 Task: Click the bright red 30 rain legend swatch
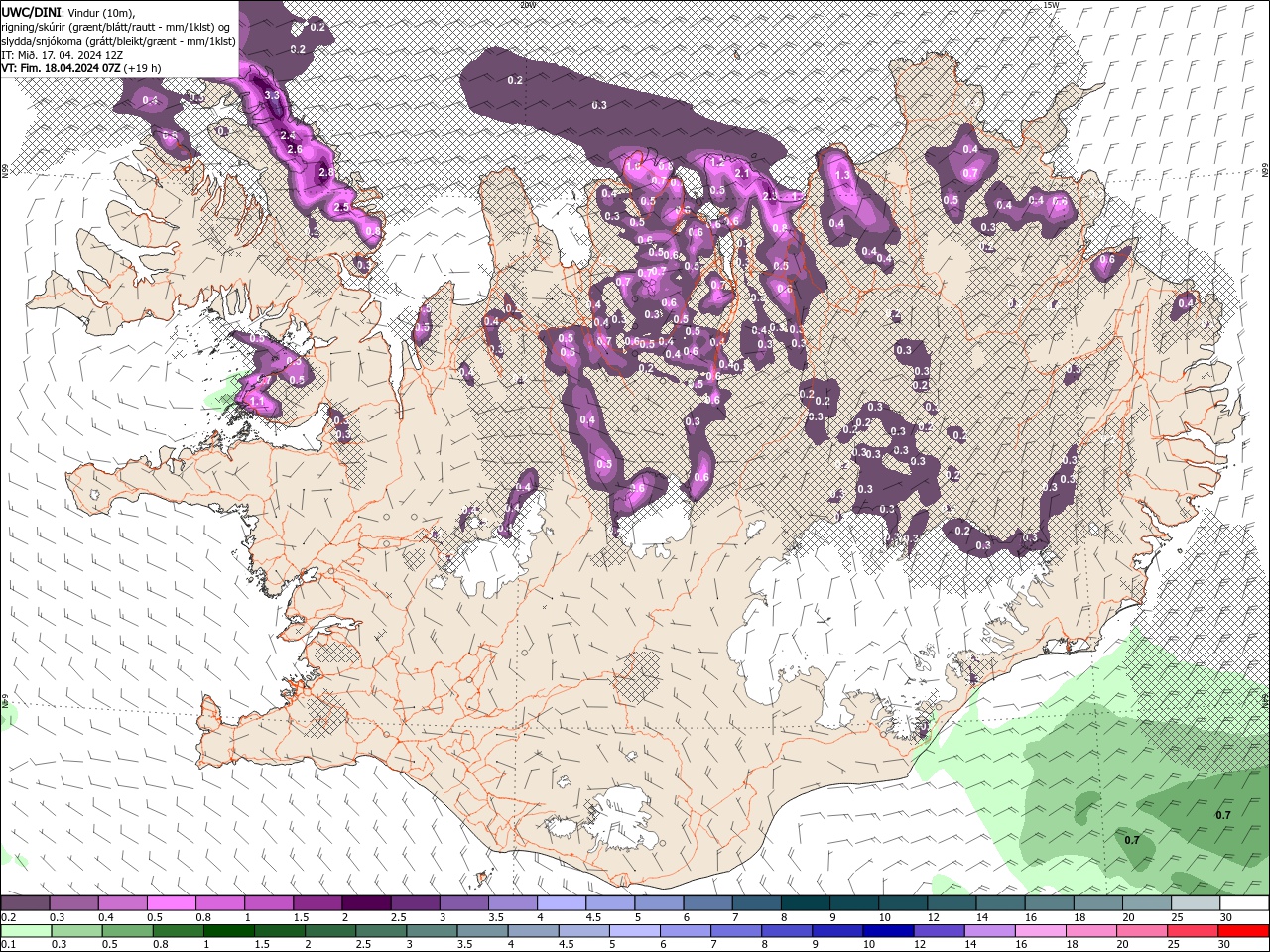click(1243, 931)
